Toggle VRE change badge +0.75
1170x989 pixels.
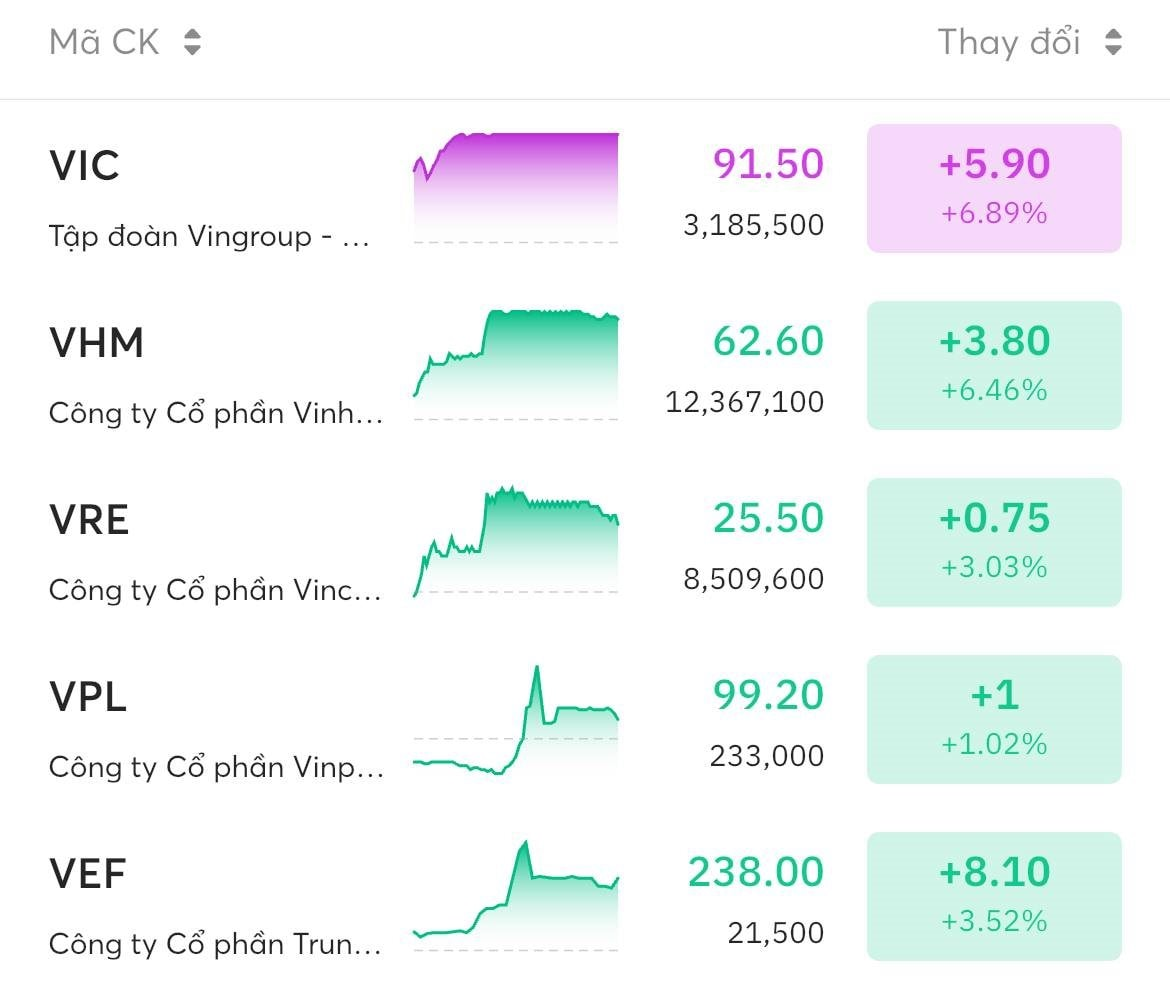pyautogui.click(x=994, y=542)
